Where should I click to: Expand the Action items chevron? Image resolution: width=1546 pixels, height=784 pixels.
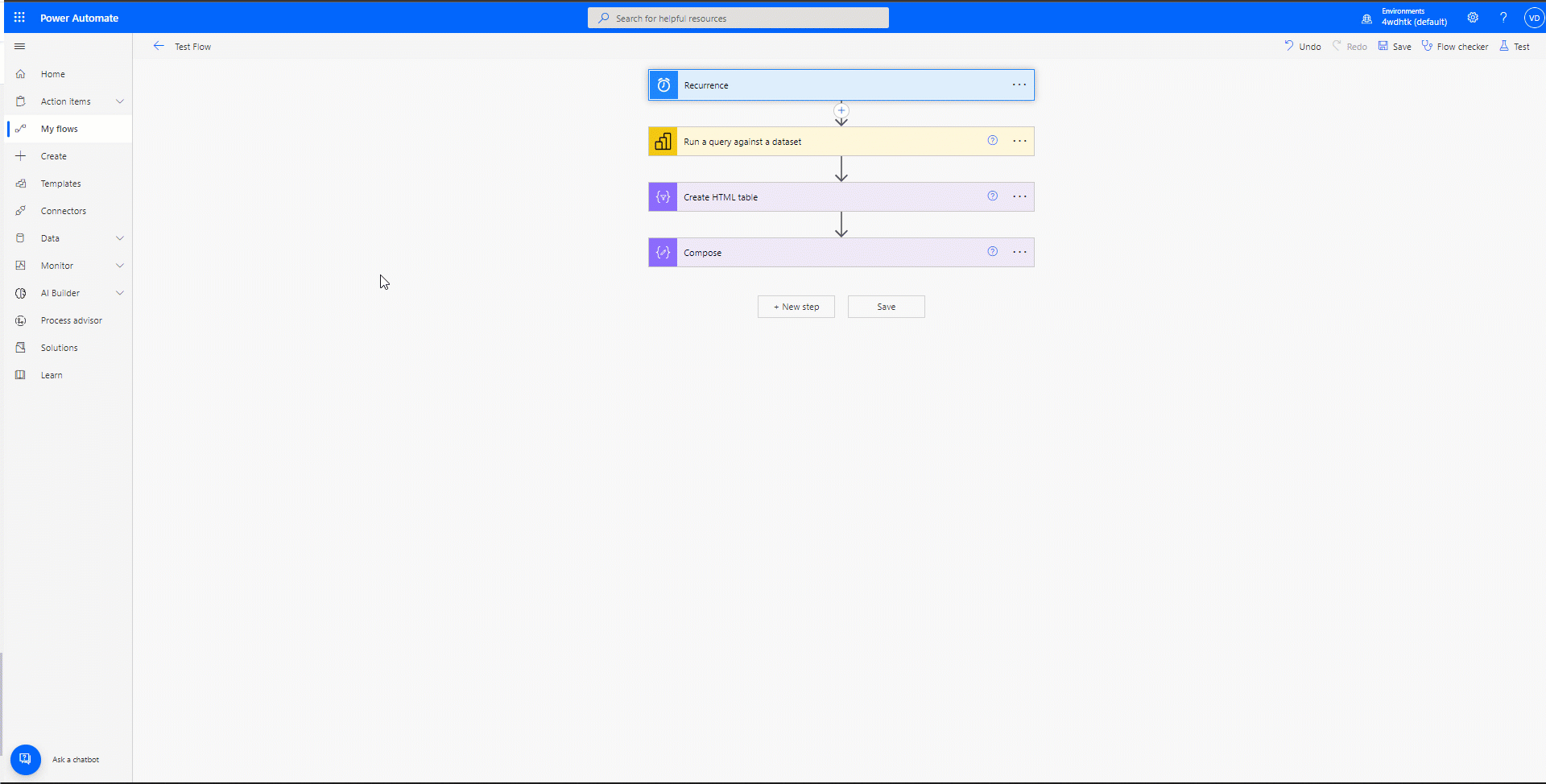point(120,101)
